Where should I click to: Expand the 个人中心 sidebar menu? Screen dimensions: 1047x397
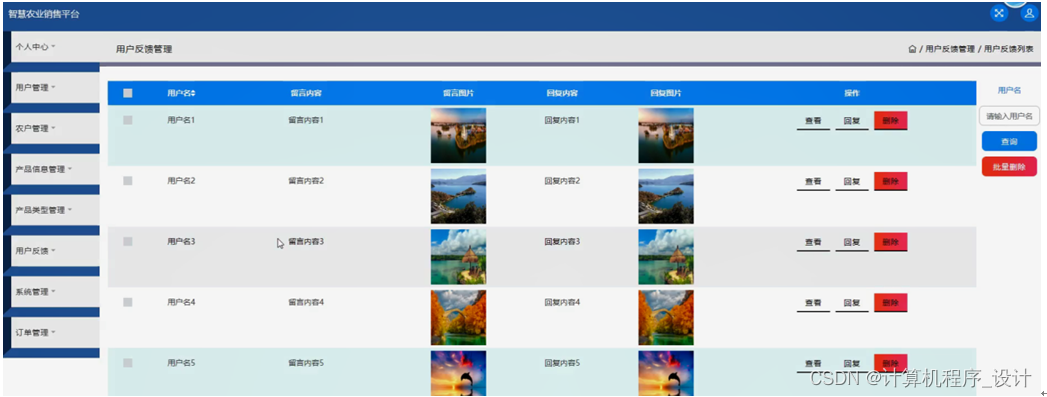(55, 47)
